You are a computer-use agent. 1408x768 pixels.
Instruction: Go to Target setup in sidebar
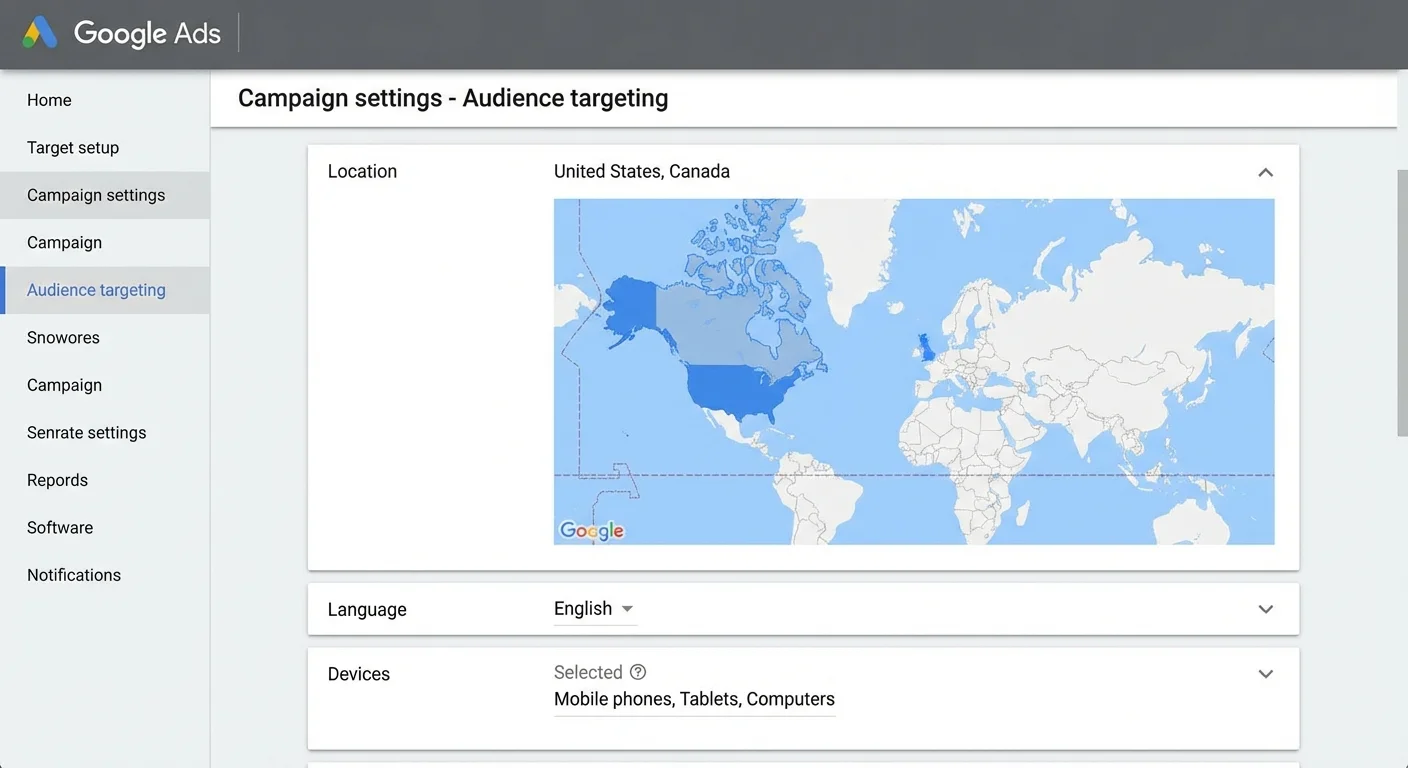coord(105,148)
